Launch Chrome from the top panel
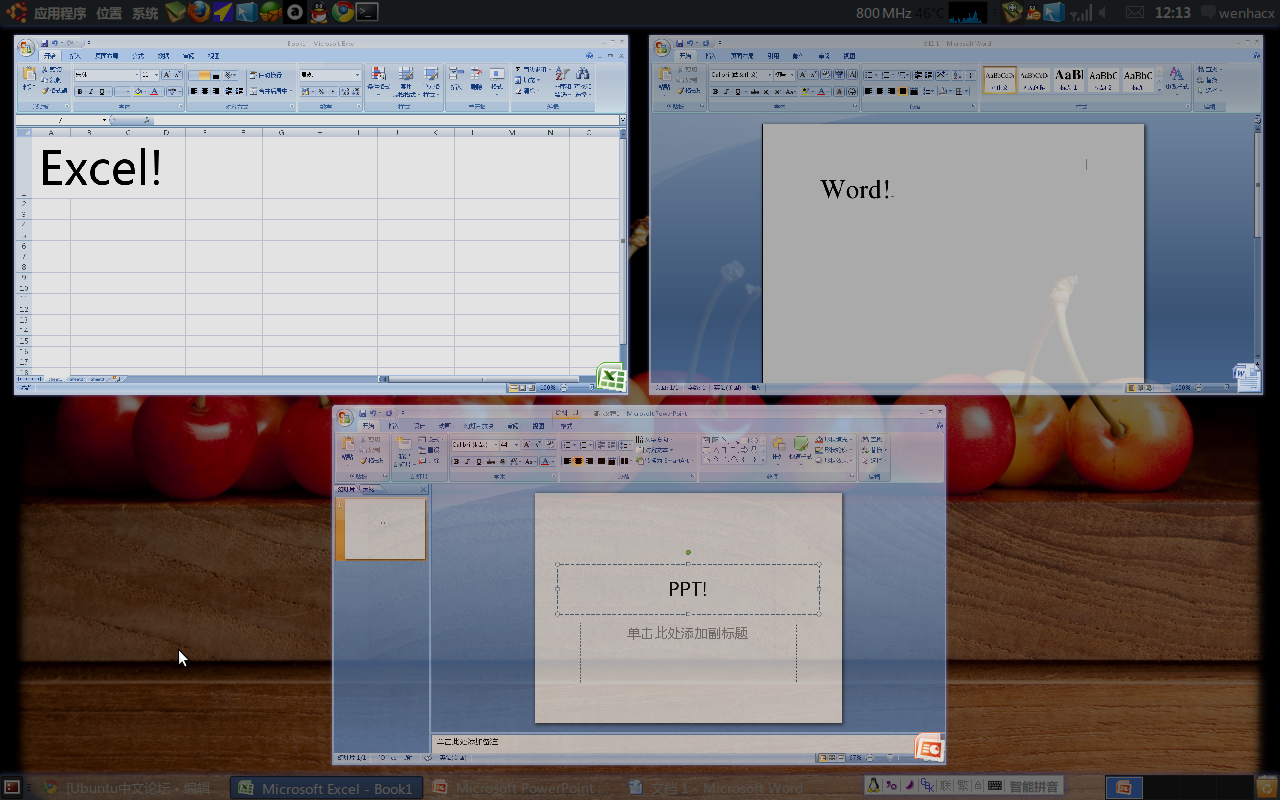The image size is (1280, 800). pos(342,12)
